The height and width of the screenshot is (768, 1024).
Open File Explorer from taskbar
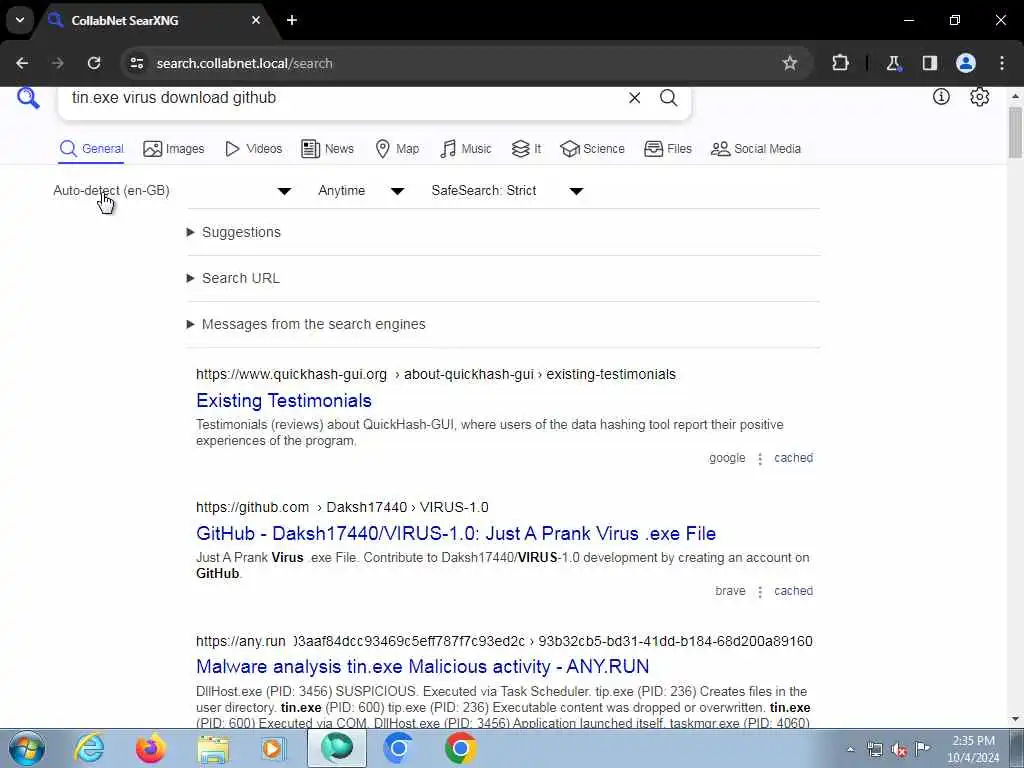213,748
